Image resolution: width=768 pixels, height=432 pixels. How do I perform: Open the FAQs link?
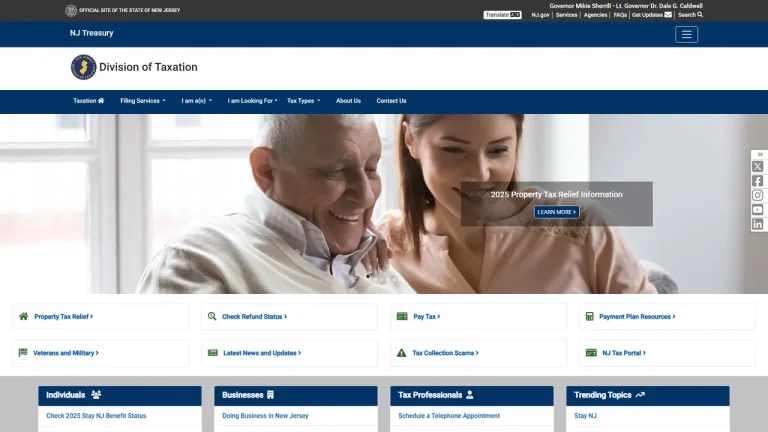click(x=620, y=15)
